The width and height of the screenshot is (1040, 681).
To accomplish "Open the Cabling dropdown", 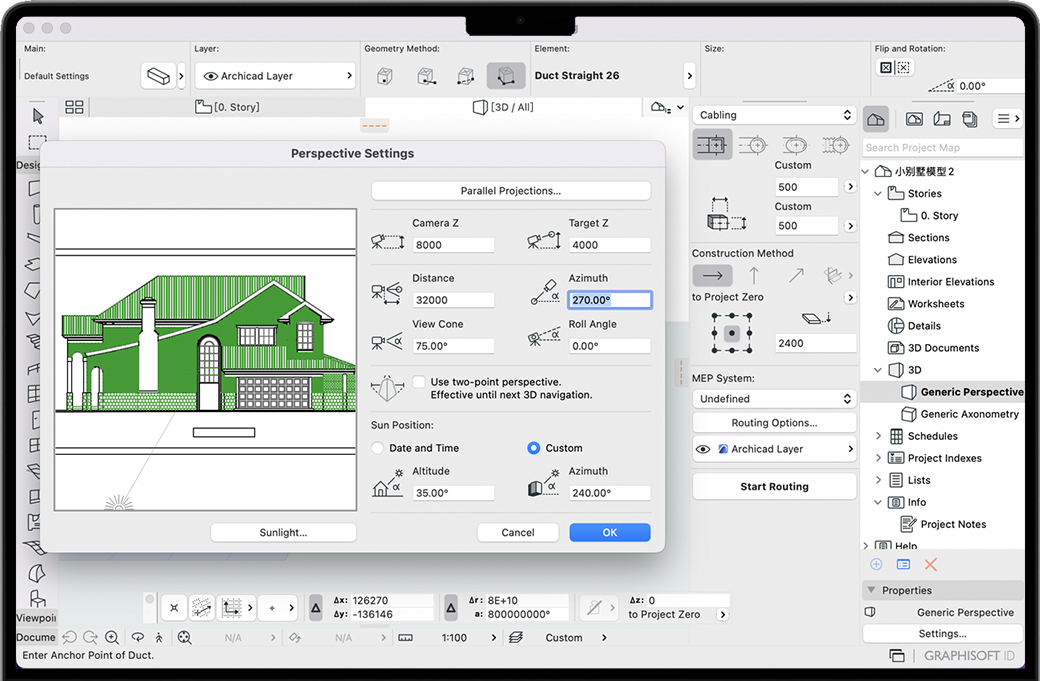I will [x=774, y=115].
